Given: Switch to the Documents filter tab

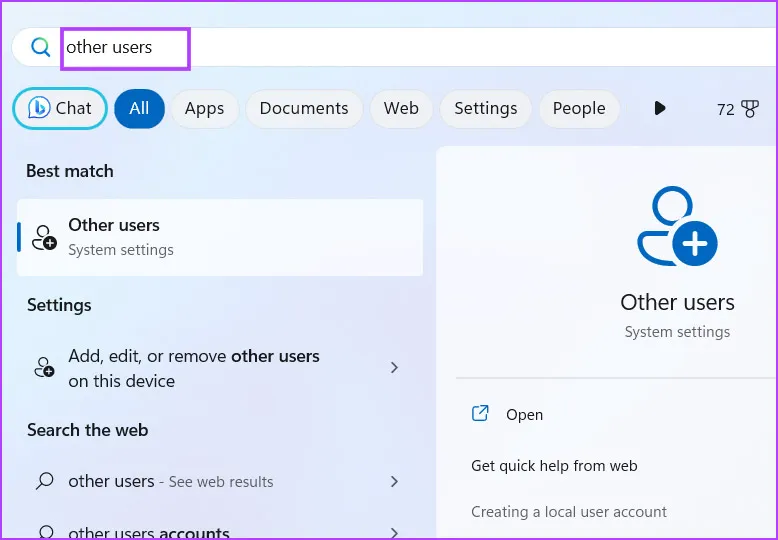Looking at the screenshot, I should coord(304,108).
